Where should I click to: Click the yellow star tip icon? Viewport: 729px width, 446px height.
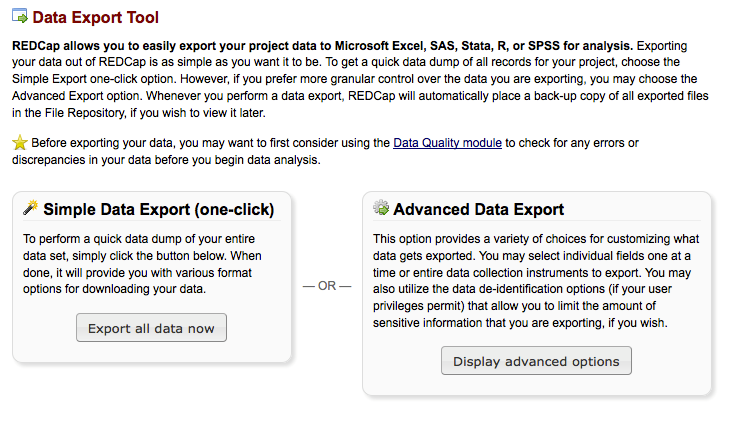click(20, 143)
